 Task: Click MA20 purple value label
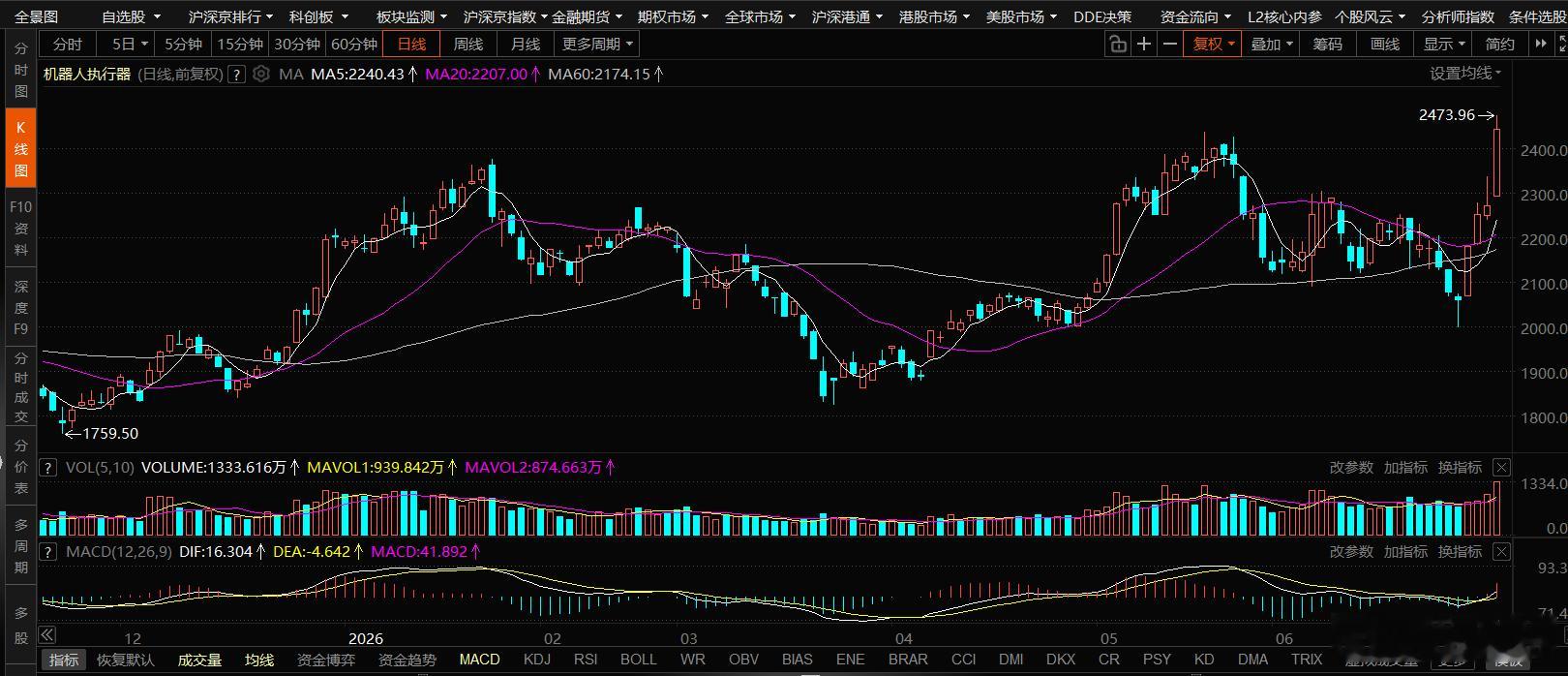[476, 74]
